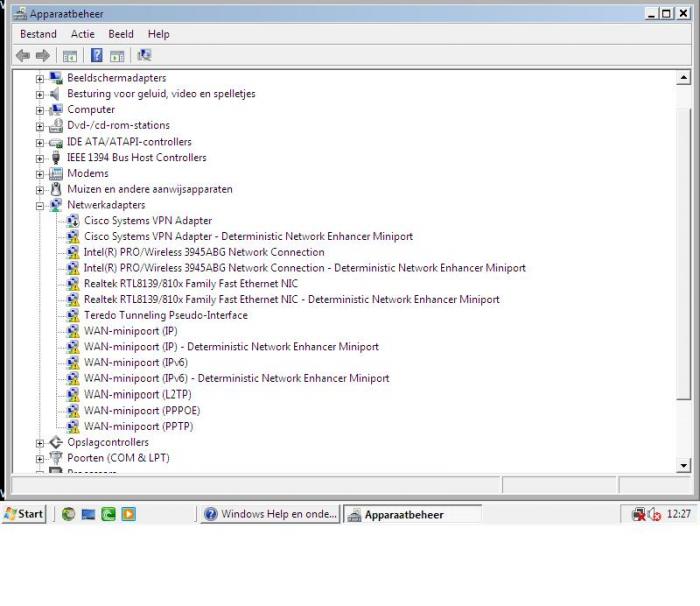The width and height of the screenshot is (700, 606).
Task: Click the IEEE 1394 Bus Host Controllers icon
Action: [x=56, y=158]
